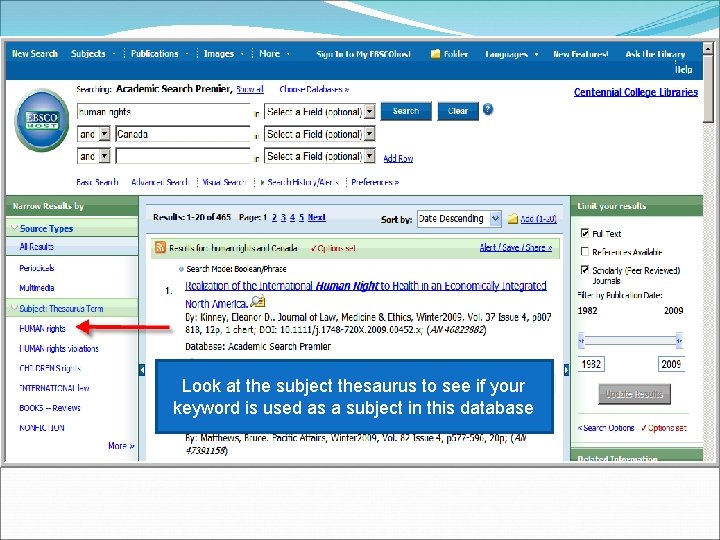The height and width of the screenshot is (540, 720).
Task: Click the Update Results button
Action: (634, 394)
